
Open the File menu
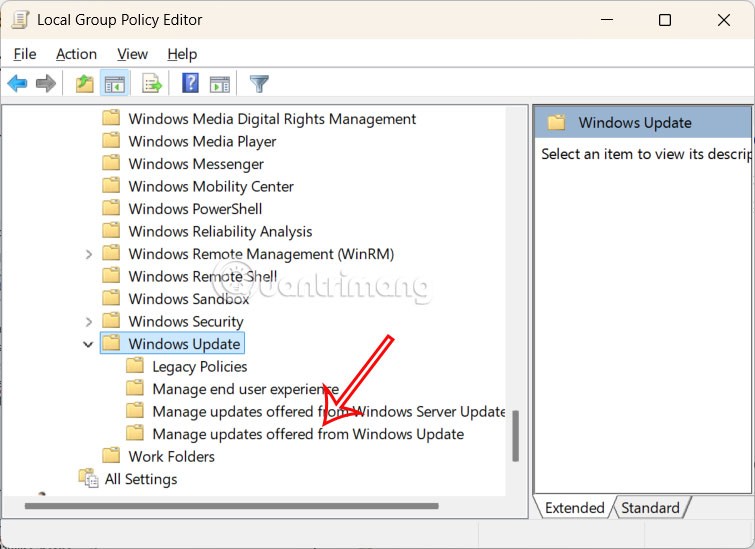25,54
